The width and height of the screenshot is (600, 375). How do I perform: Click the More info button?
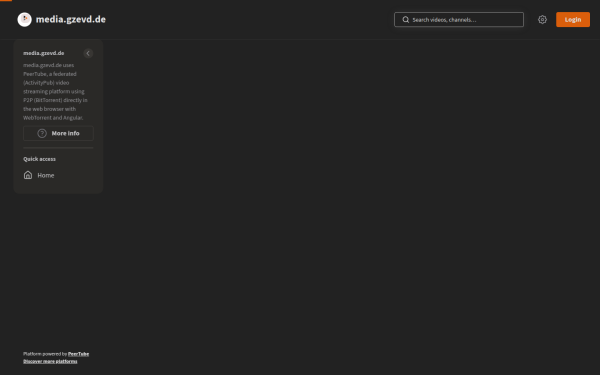[x=58, y=133]
